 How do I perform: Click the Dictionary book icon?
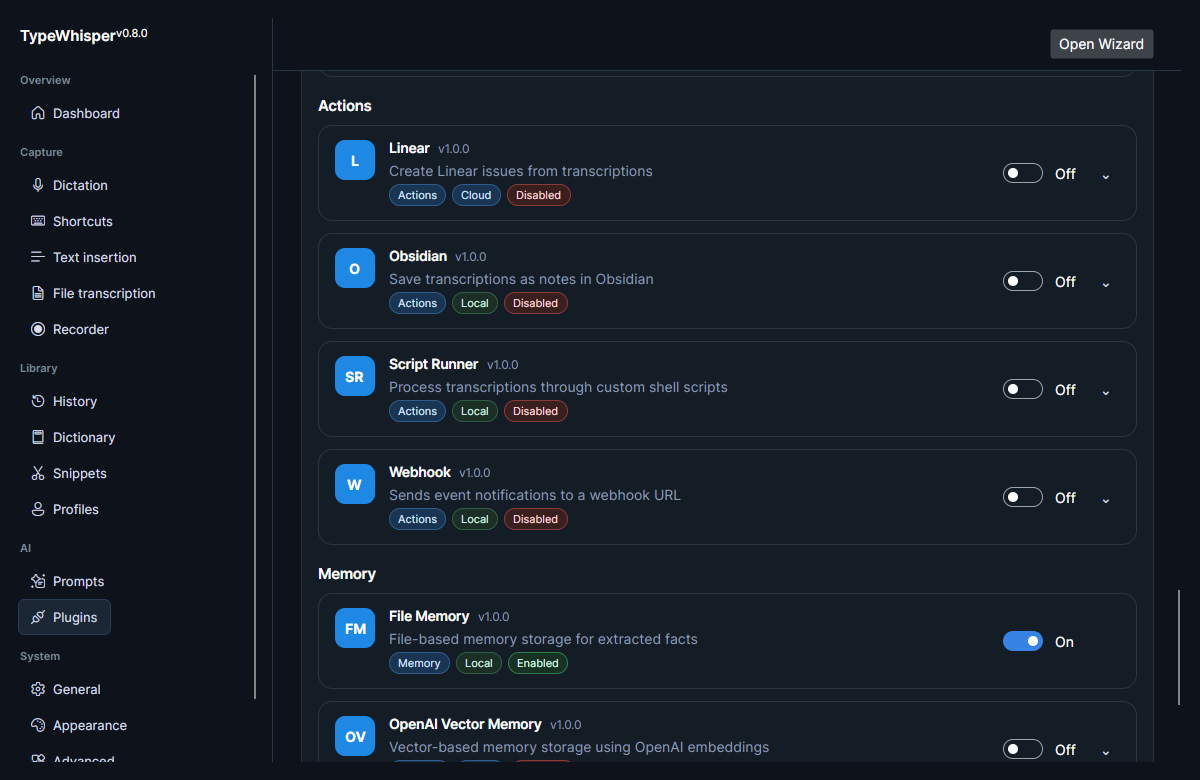point(38,437)
